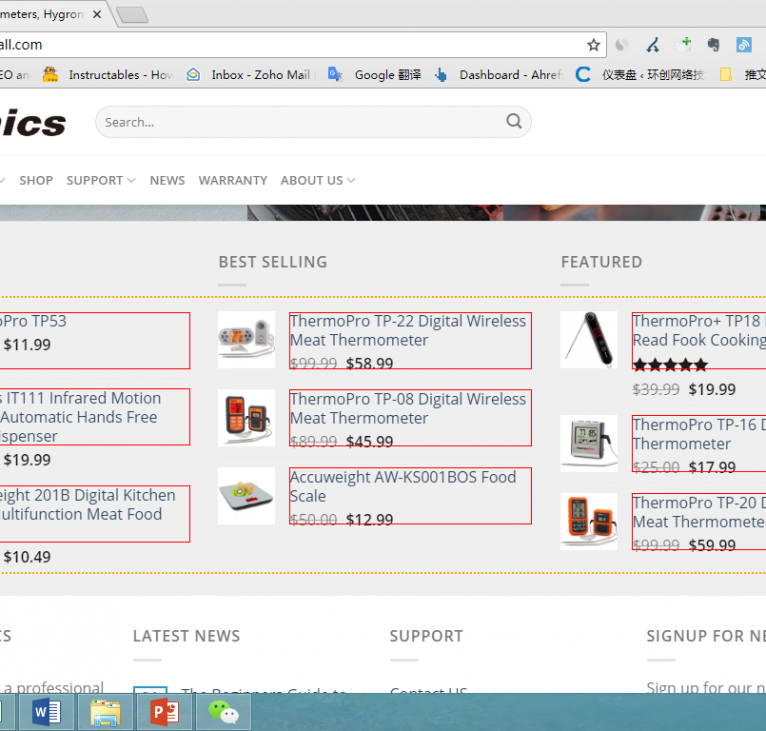Open the NEWS menu item
Viewport: 766px width, 731px height.
pos(167,180)
